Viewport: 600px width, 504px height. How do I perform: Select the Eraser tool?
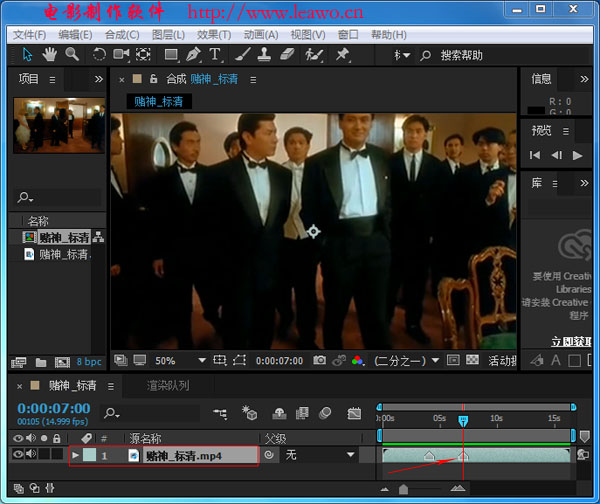pyautogui.click(x=287, y=54)
